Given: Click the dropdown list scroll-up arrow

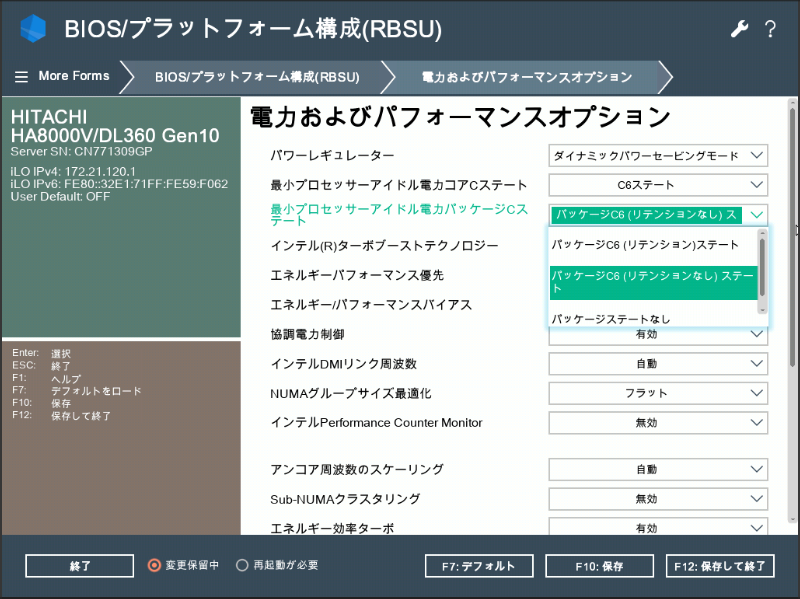Looking at the screenshot, I should [x=762, y=234].
